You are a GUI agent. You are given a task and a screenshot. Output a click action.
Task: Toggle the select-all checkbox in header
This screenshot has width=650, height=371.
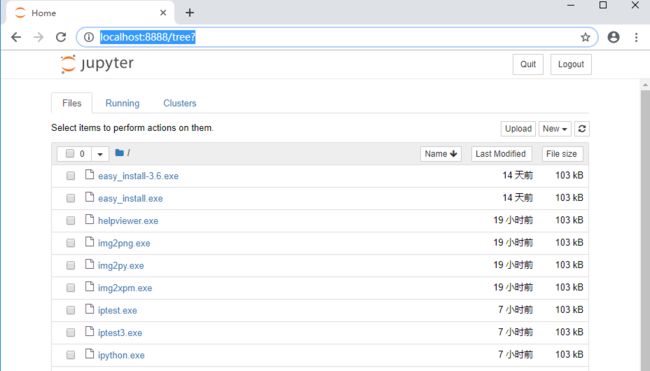click(x=70, y=153)
